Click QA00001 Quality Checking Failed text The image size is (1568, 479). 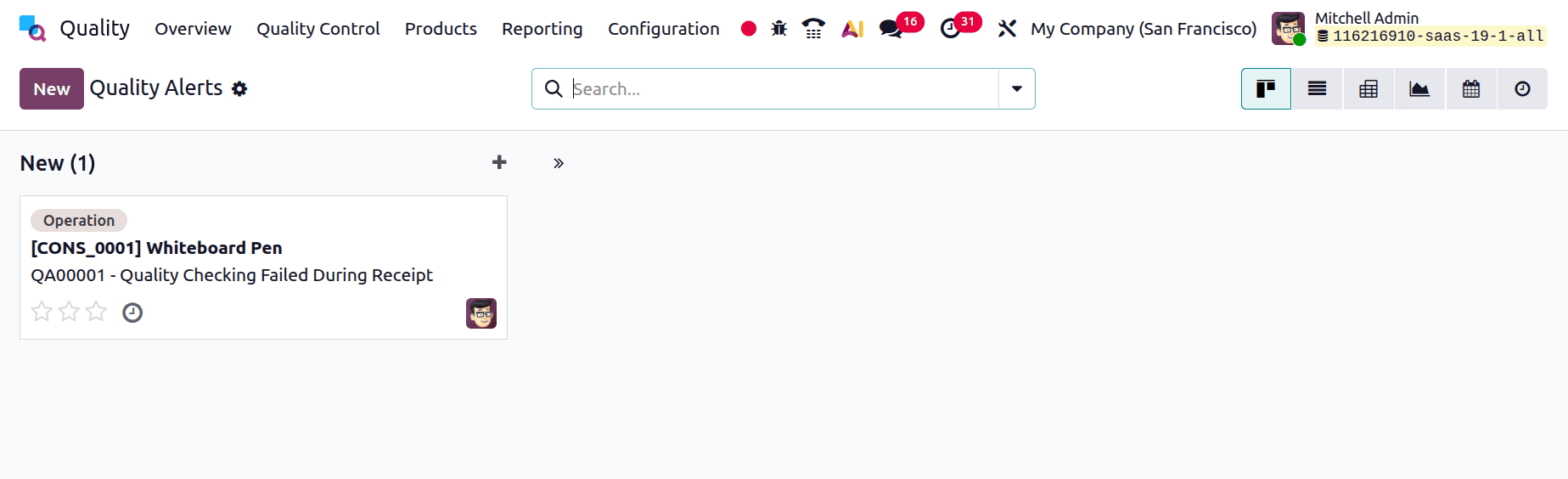(x=232, y=275)
